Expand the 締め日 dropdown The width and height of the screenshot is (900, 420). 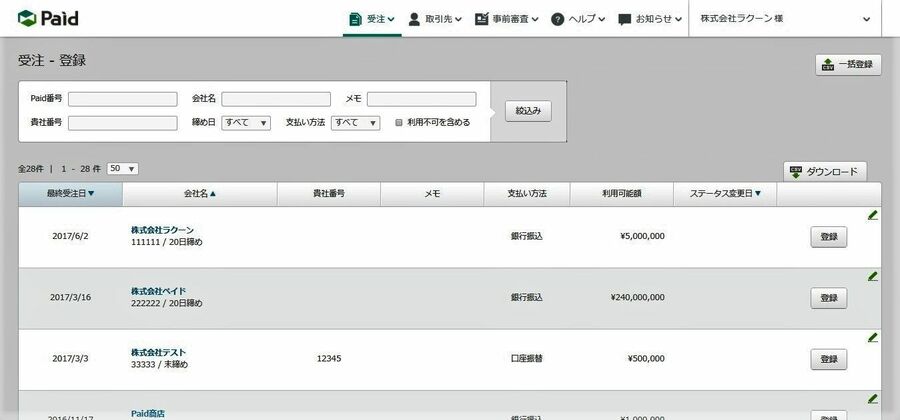coord(246,123)
